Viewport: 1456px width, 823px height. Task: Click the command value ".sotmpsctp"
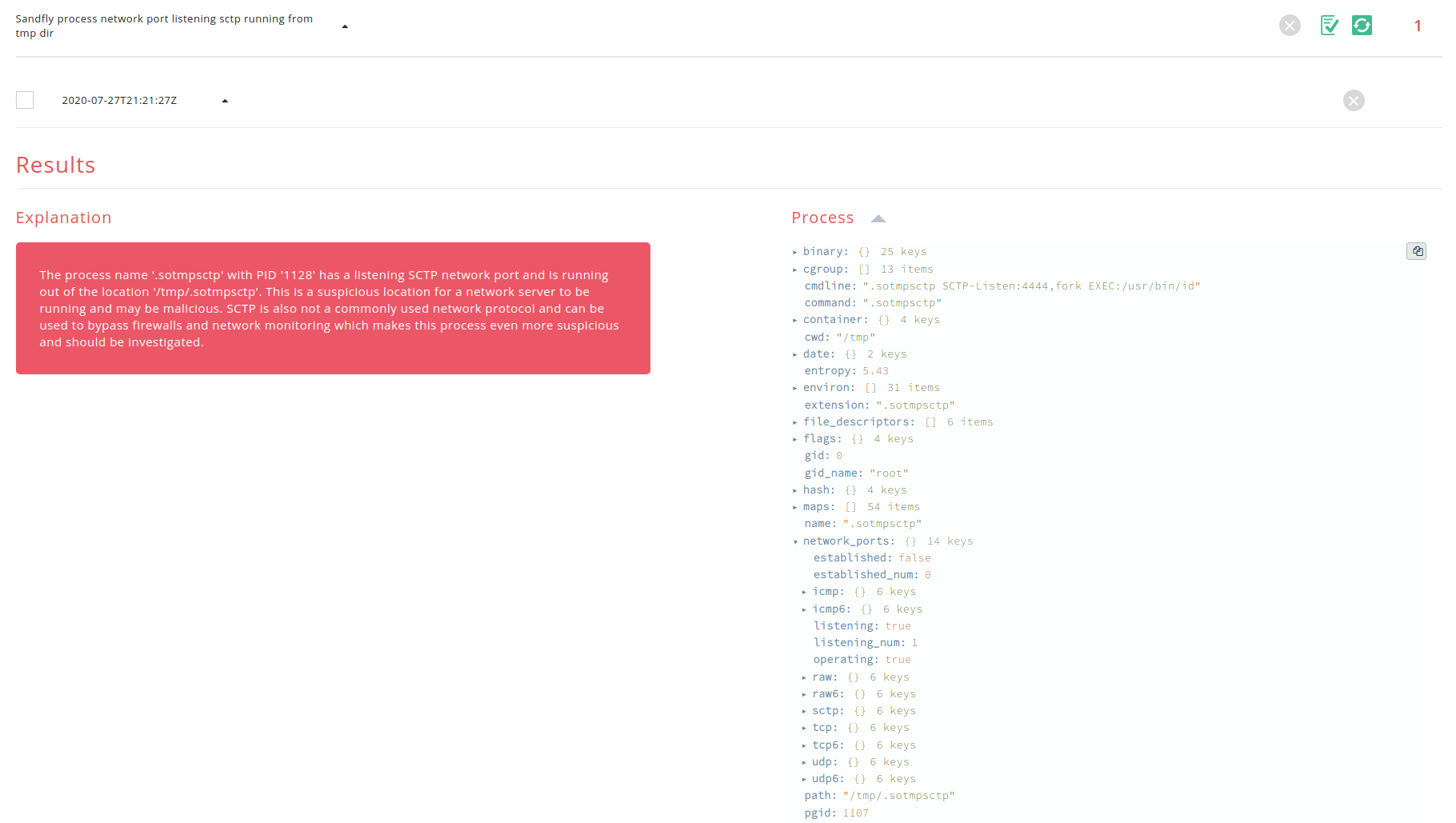pos(902,303)
